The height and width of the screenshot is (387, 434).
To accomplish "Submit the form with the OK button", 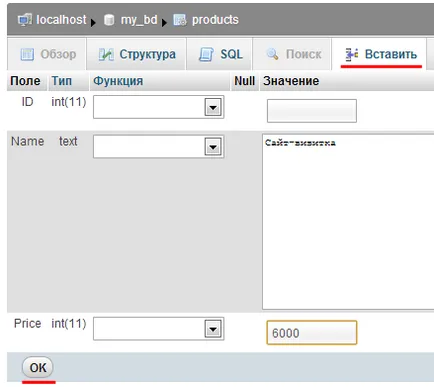I will 38,368.
